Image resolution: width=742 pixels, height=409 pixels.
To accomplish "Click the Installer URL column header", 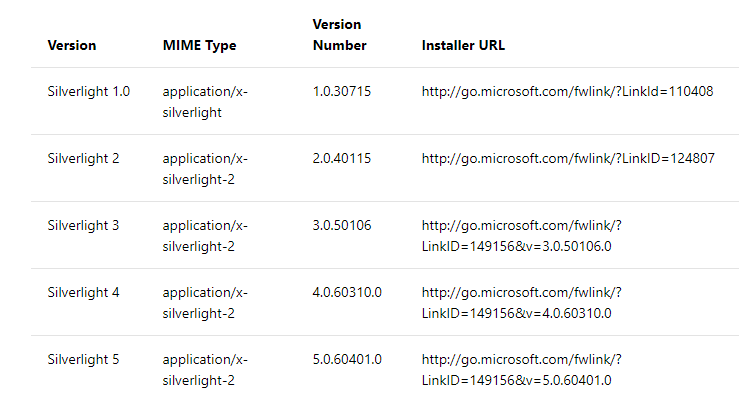I will [x=463, y=45].
